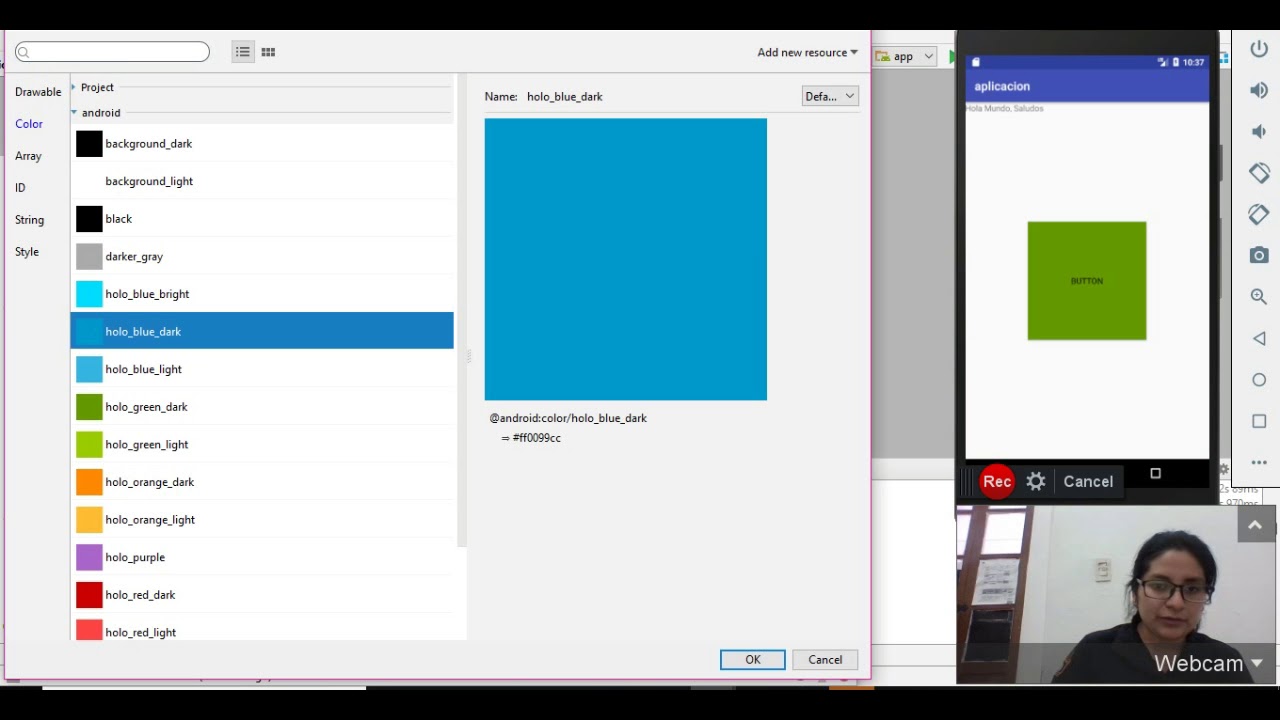Viewport: 1280px width, 720px height.
Task: Switch to list view icon
Action: tap(242, 52)
